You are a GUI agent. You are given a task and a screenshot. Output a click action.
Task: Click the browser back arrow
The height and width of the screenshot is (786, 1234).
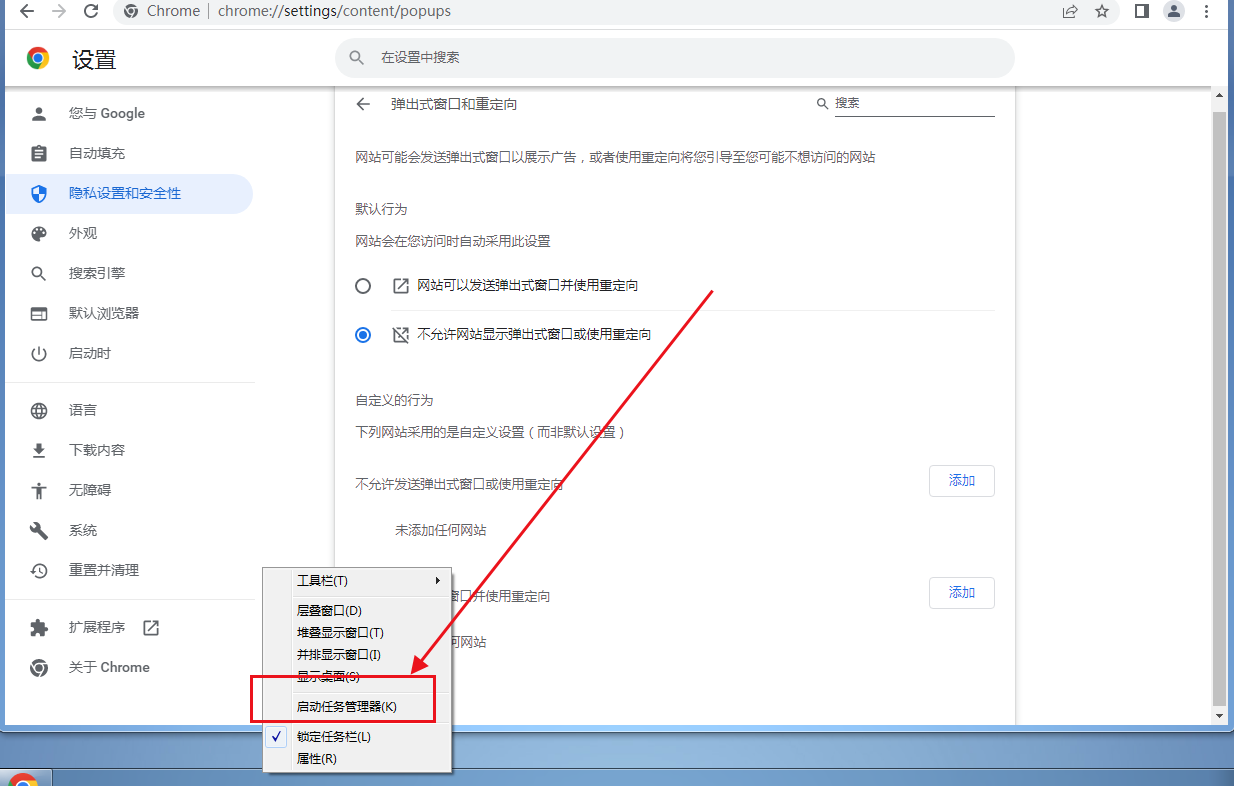(27, 11)
